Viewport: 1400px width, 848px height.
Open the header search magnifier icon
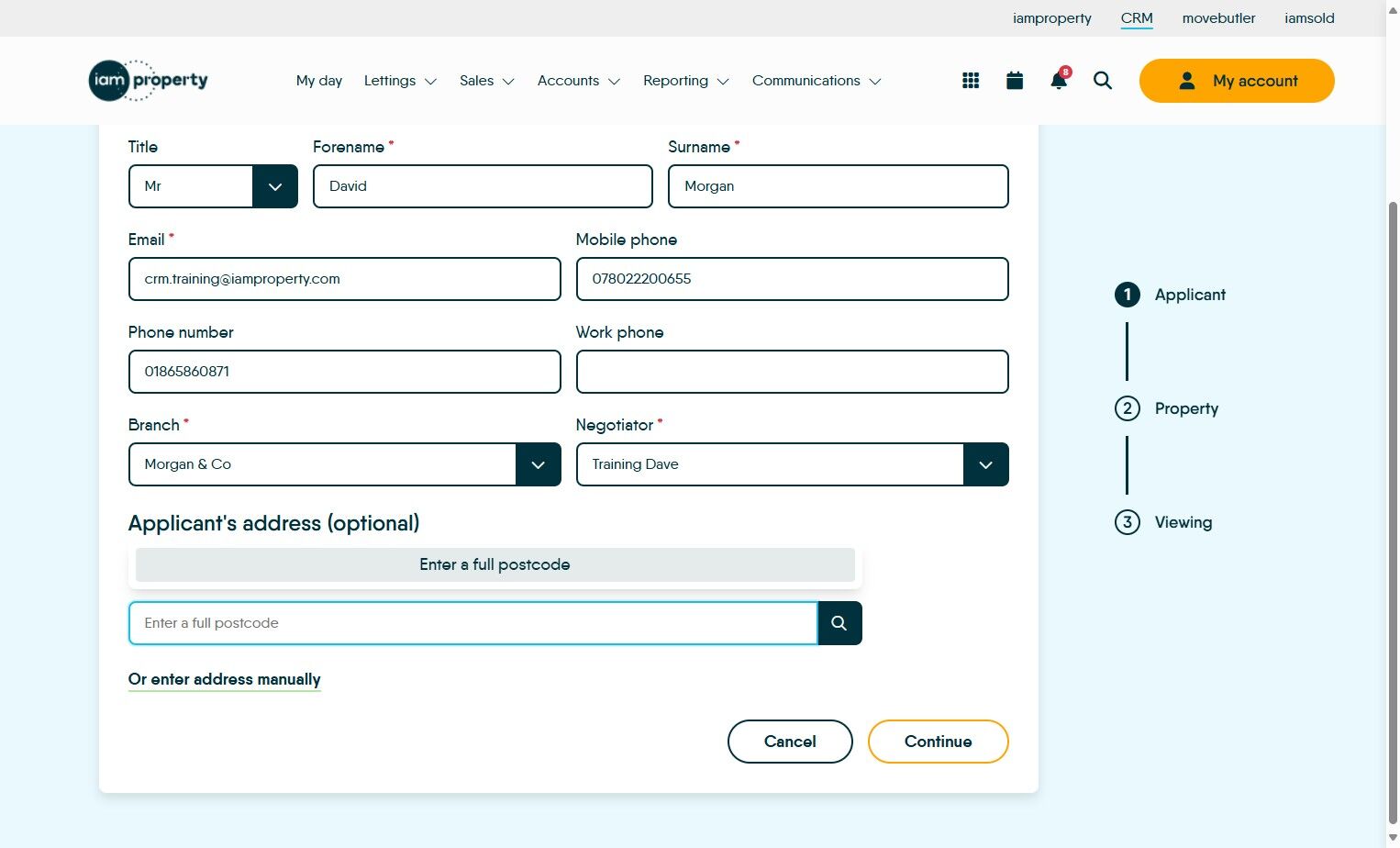point(1103,81)
